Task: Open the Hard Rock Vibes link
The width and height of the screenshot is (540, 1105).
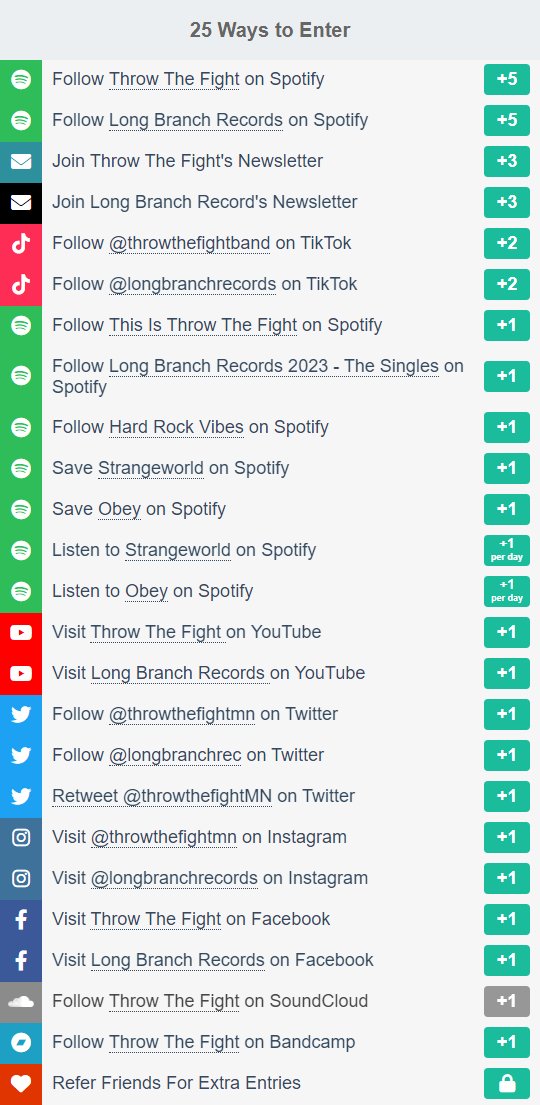Action: 176,427
